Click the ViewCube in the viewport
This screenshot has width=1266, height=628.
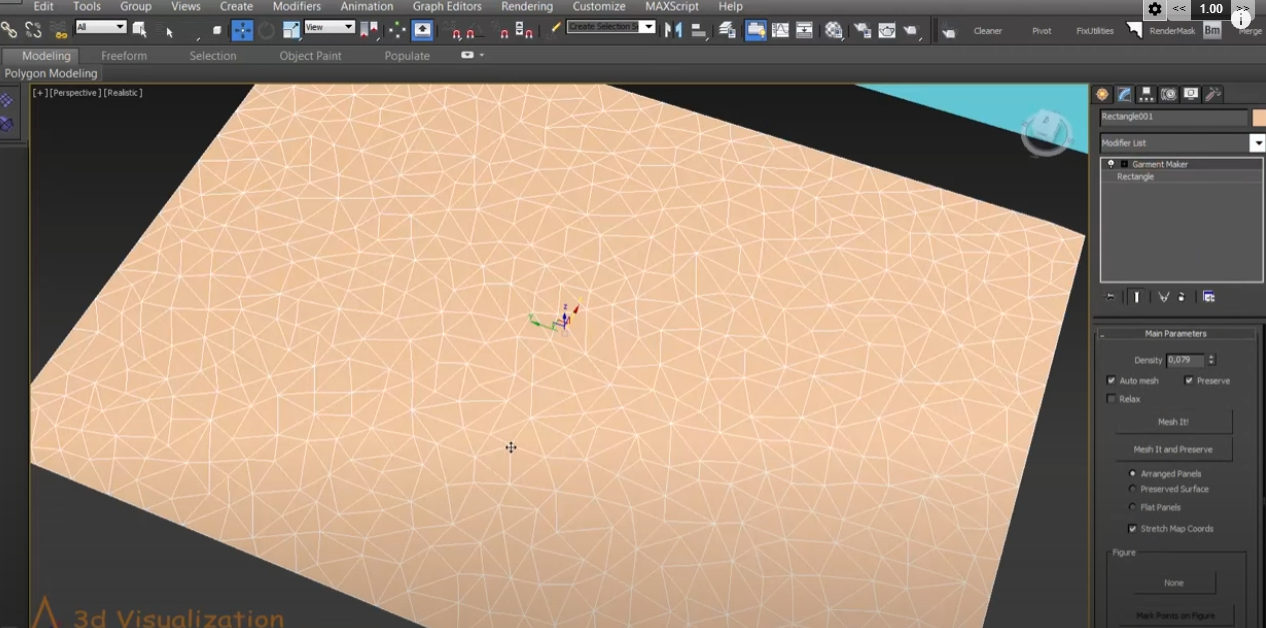1046,132
